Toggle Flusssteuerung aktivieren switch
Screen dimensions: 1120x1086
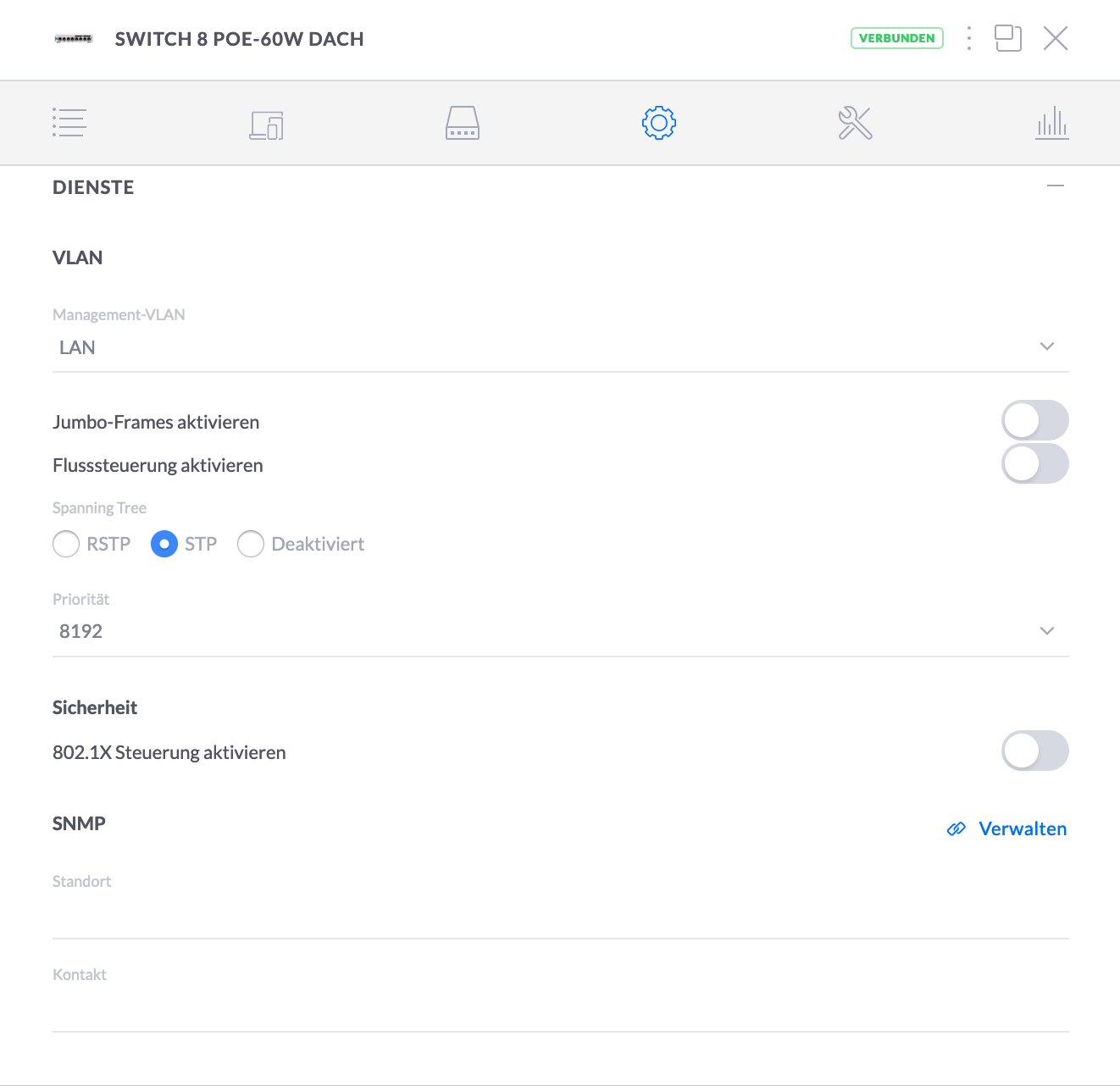coord(1035,464)
